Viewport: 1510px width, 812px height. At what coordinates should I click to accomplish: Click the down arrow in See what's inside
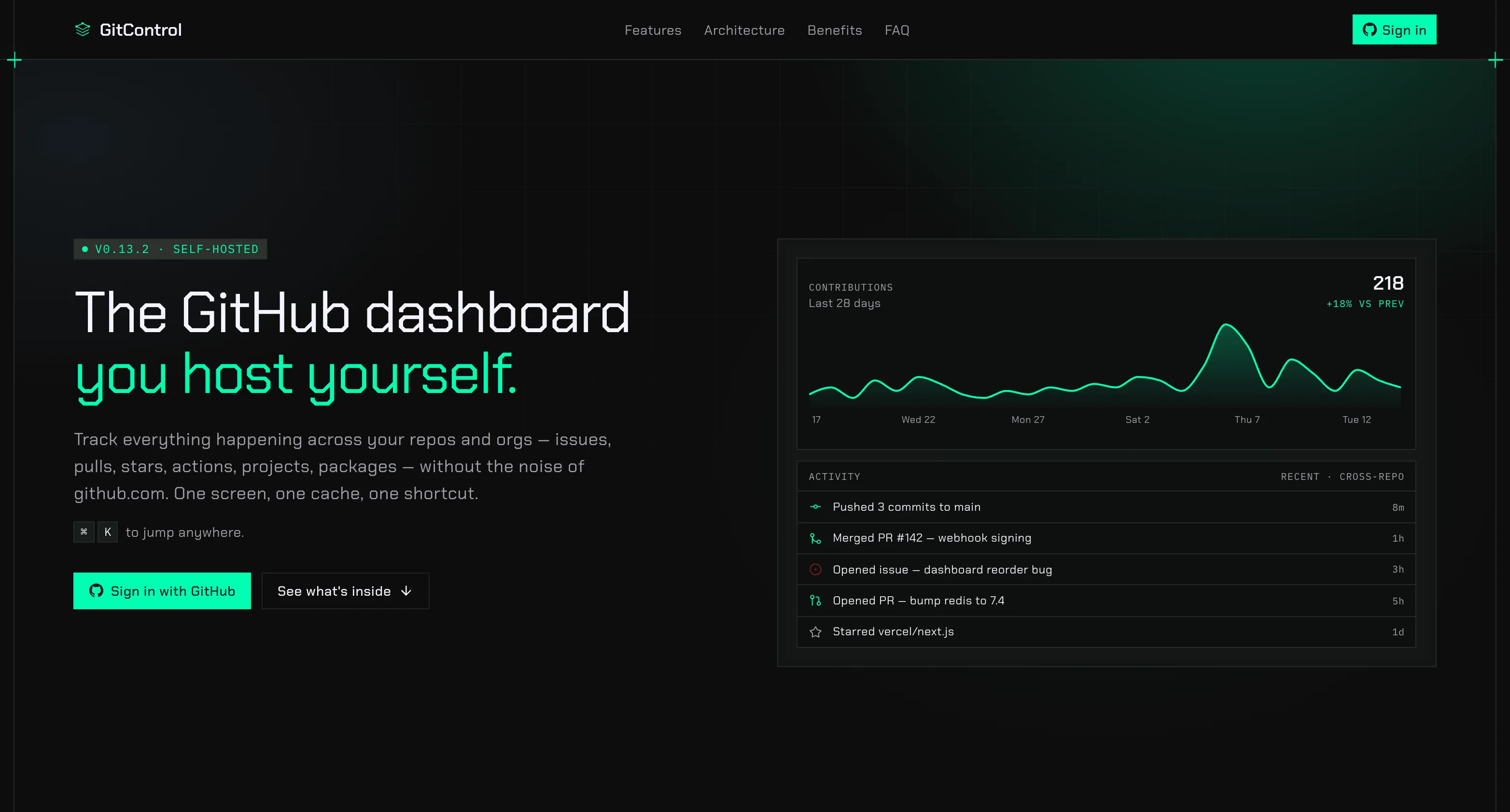pos(406,591)
